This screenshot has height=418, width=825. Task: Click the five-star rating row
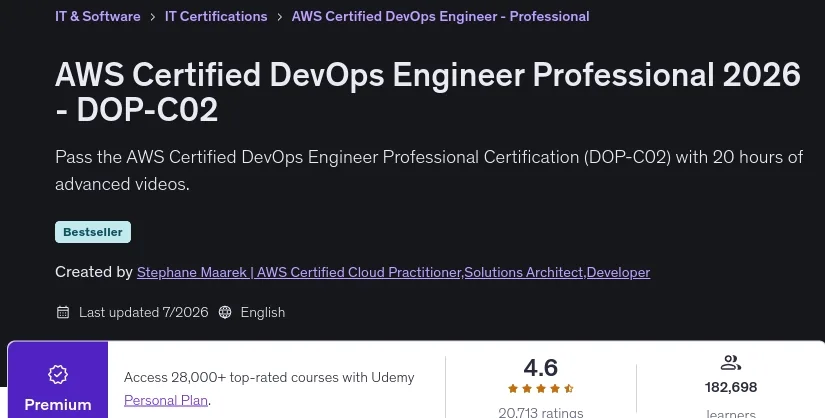tap(540, 389)
